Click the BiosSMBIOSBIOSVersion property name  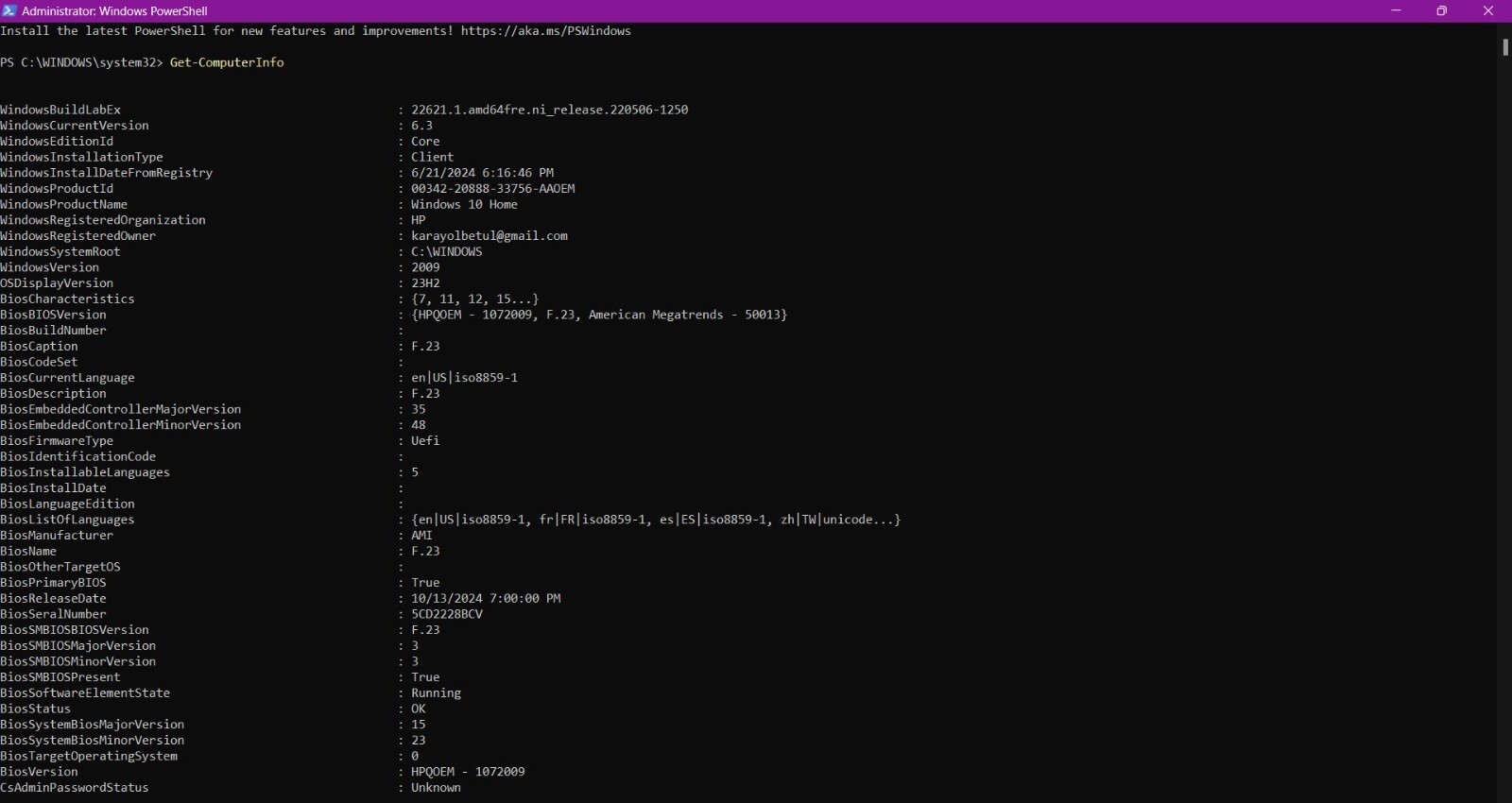pyautogui.click(x=75, y=630)
